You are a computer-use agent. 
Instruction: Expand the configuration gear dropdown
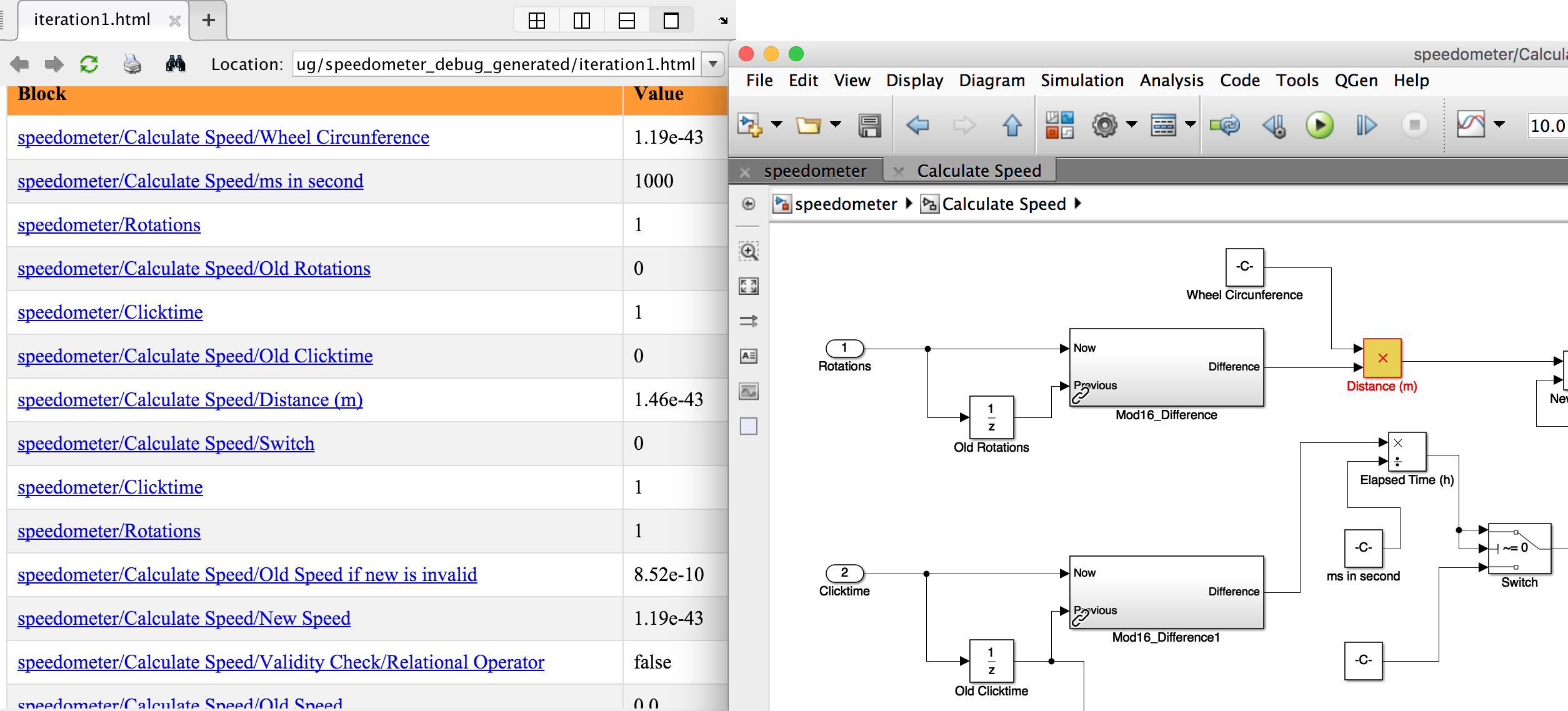point(1132,124)
